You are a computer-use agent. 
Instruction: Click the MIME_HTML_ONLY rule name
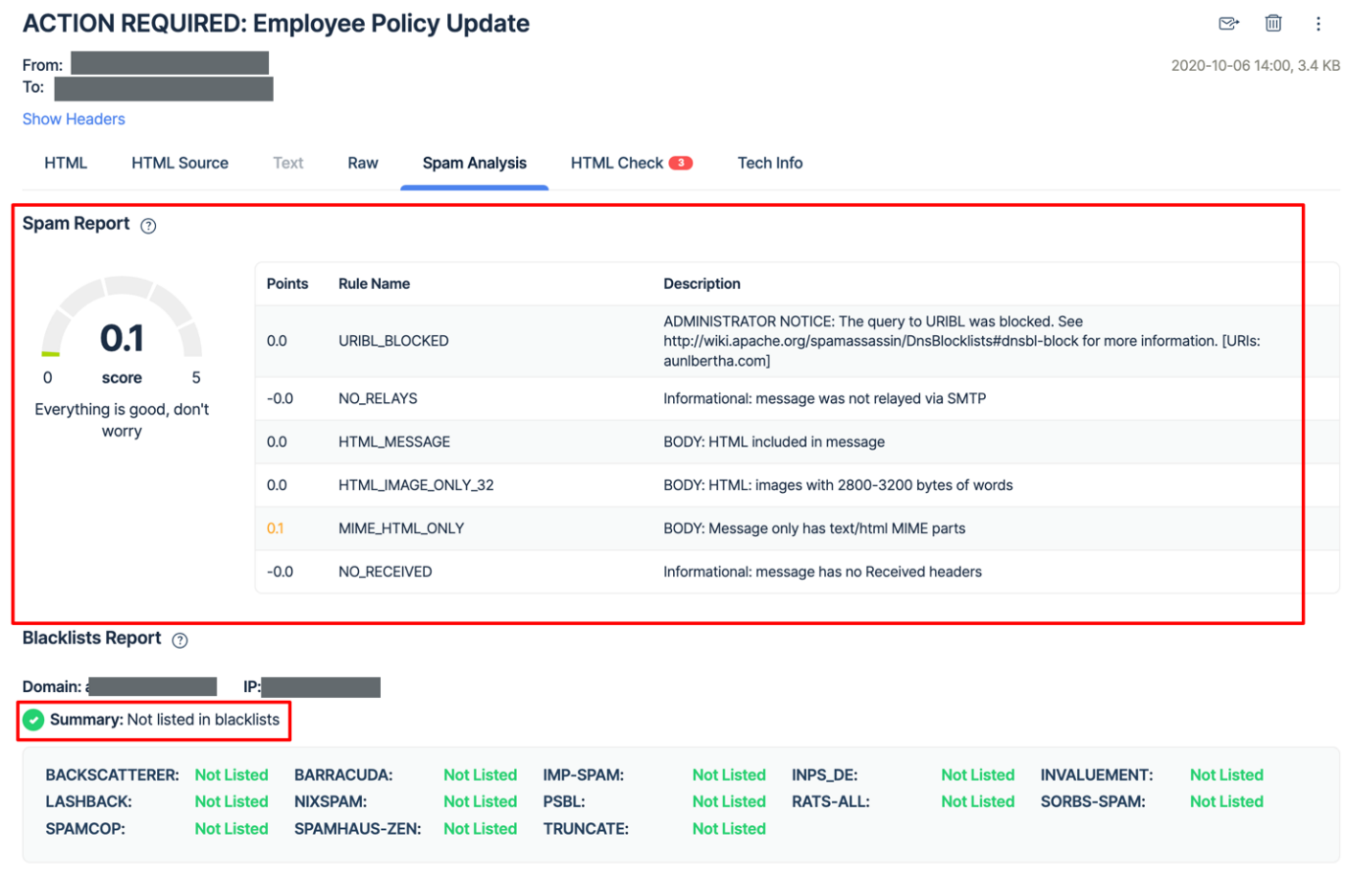pyautogui.click(x=401, y=528)
